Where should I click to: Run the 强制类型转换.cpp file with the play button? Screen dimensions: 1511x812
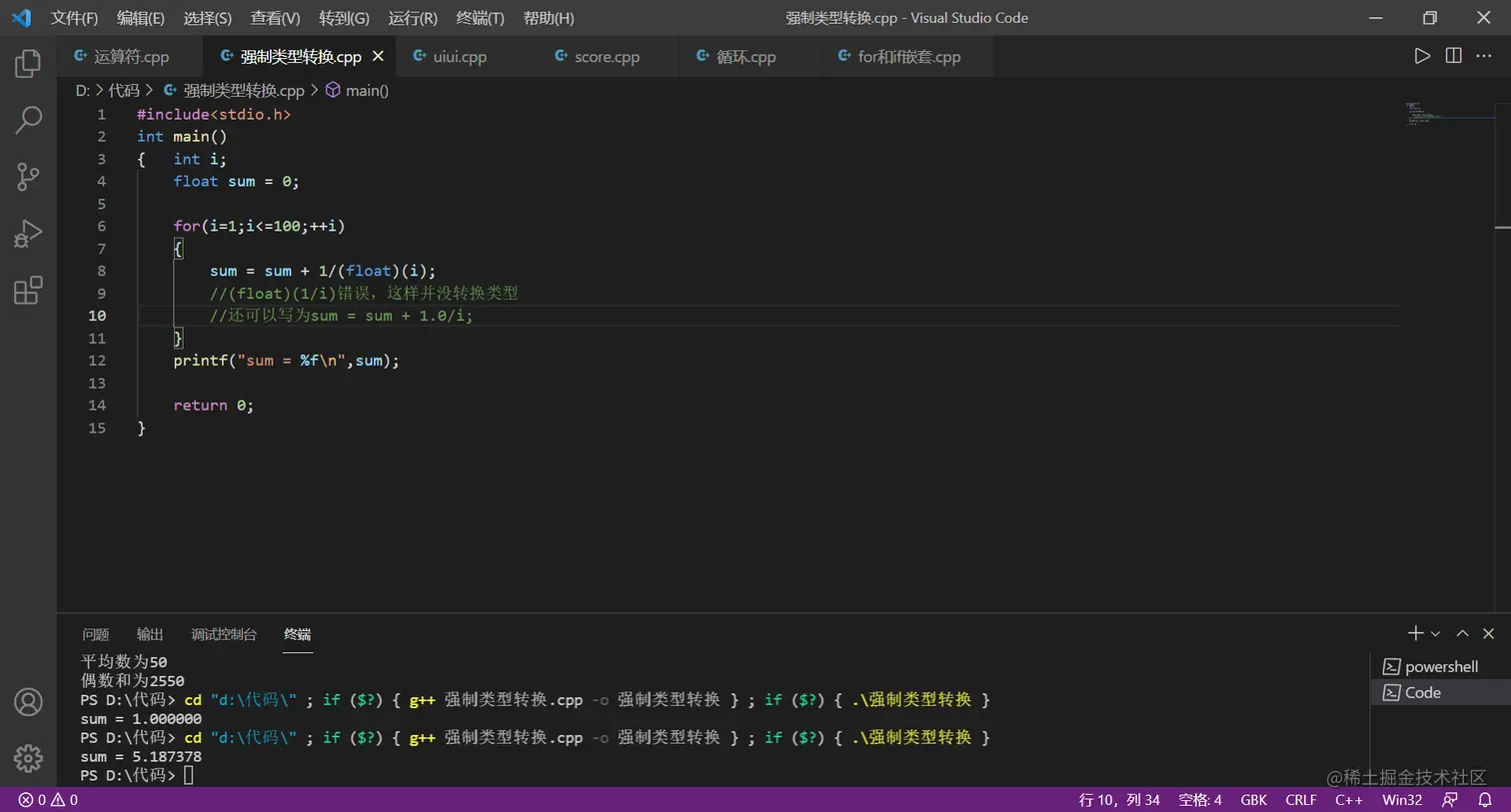tap(1423, 56)
